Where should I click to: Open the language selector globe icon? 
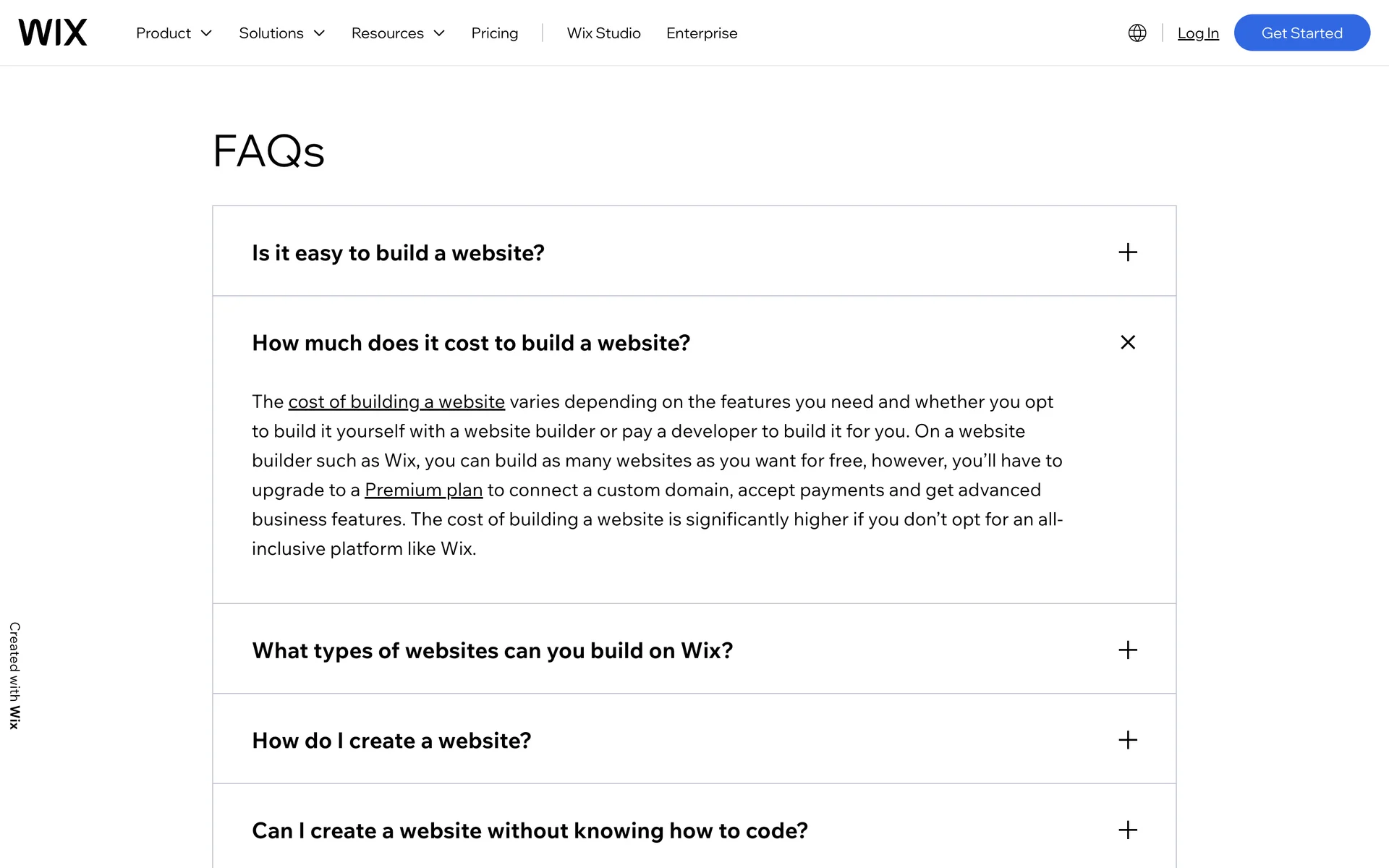[1137, 33]
